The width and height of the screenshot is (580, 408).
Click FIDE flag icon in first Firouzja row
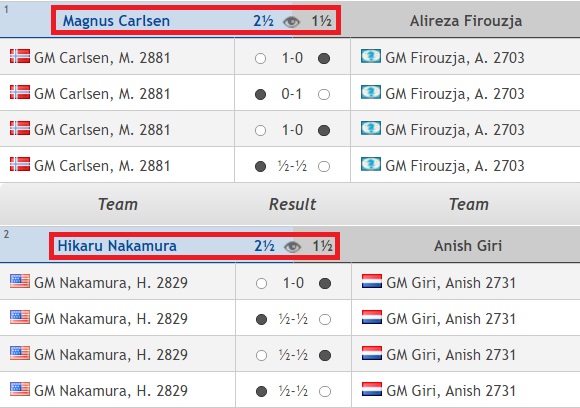371,57
